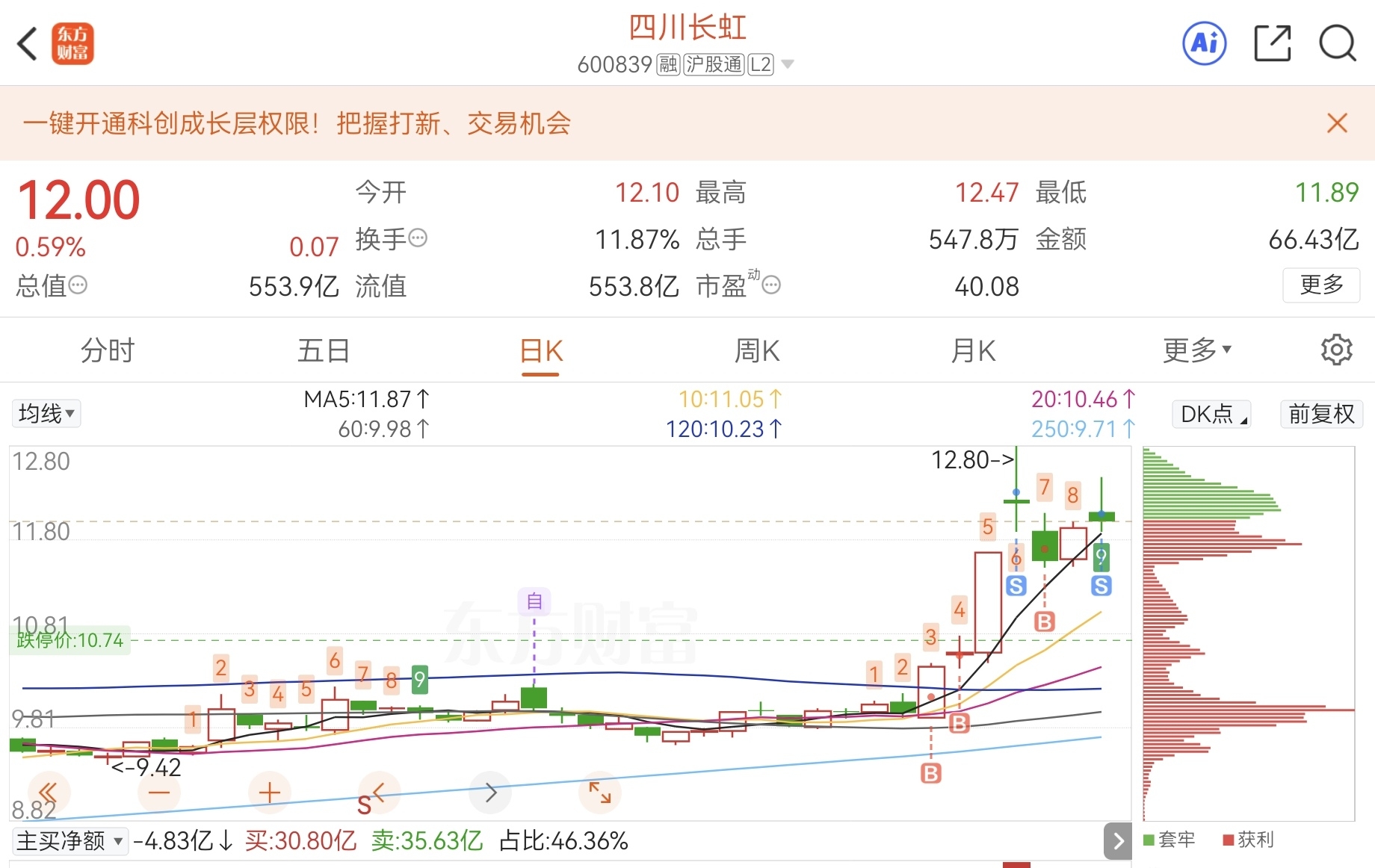This screenshot has width=1375, height=868.
Task: Zoom in chart with plus button
Action: pyautogui.click(x=269, y=792)
